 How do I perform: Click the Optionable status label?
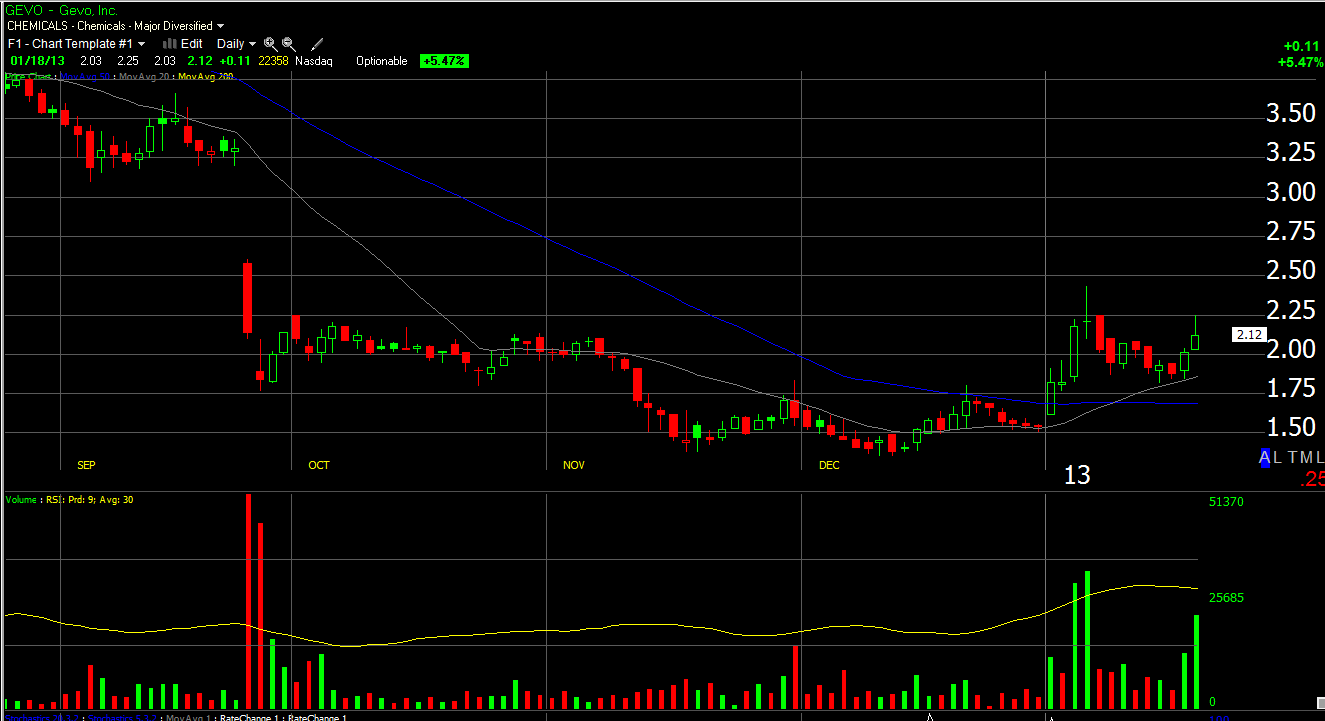[382, 61]
